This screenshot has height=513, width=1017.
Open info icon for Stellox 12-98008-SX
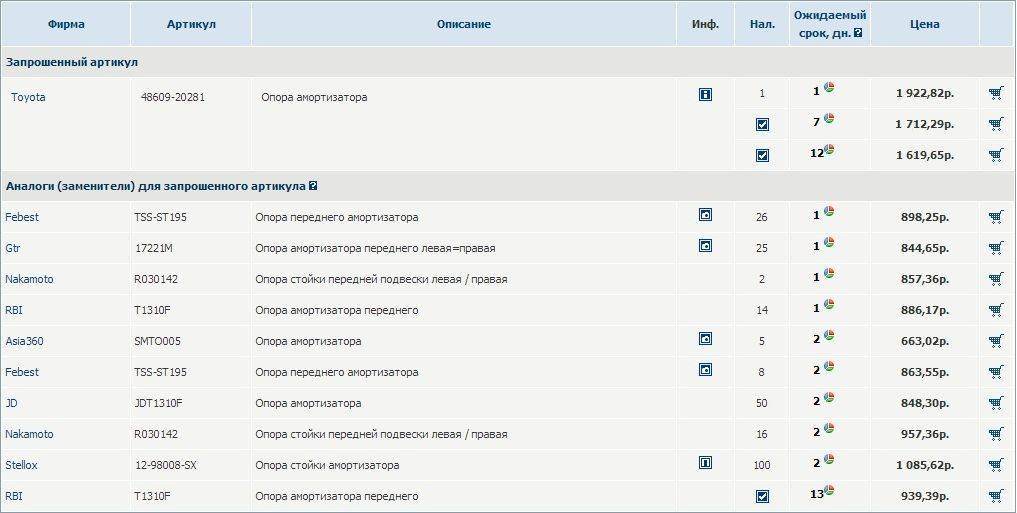705,463
